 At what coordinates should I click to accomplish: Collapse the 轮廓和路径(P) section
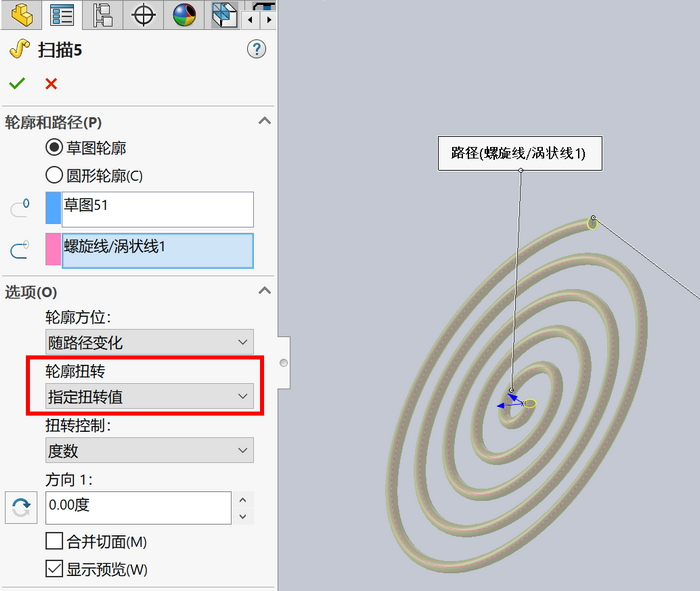pos(264,121)
